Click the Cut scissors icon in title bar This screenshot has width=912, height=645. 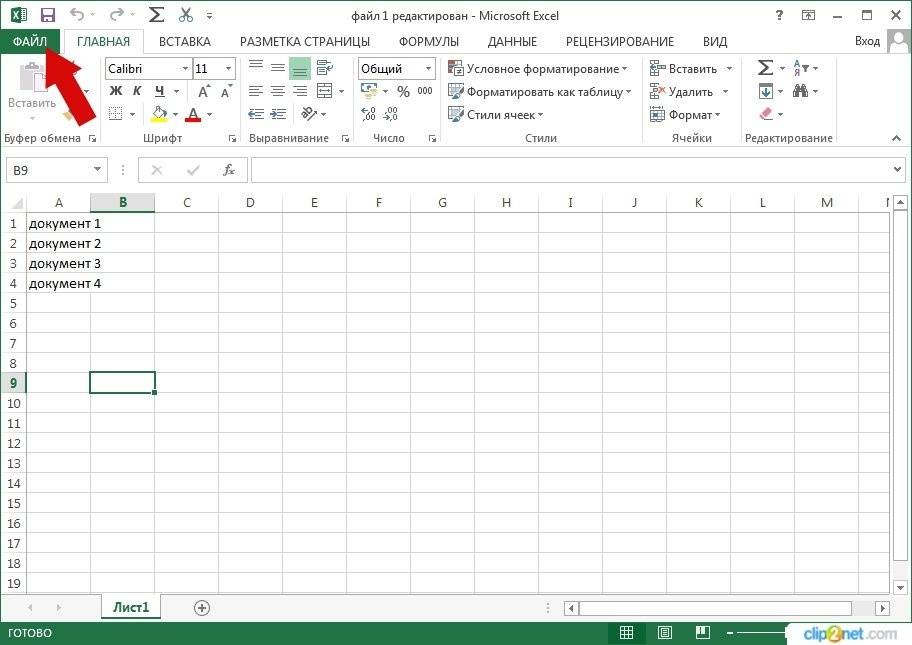point(185,15)
